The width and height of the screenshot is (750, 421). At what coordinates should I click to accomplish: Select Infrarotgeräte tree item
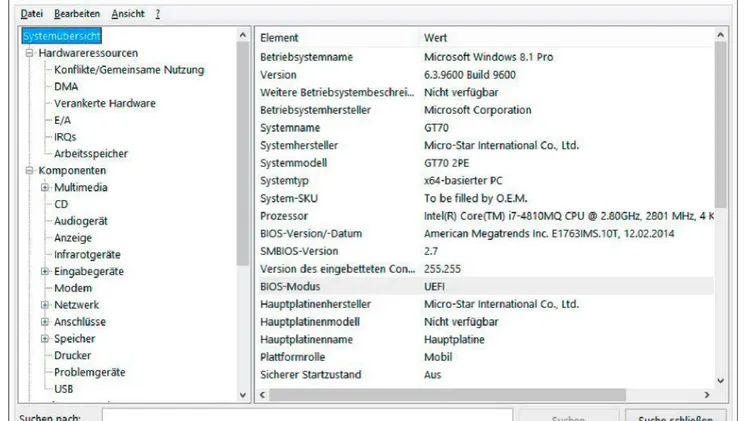(87, 255)
